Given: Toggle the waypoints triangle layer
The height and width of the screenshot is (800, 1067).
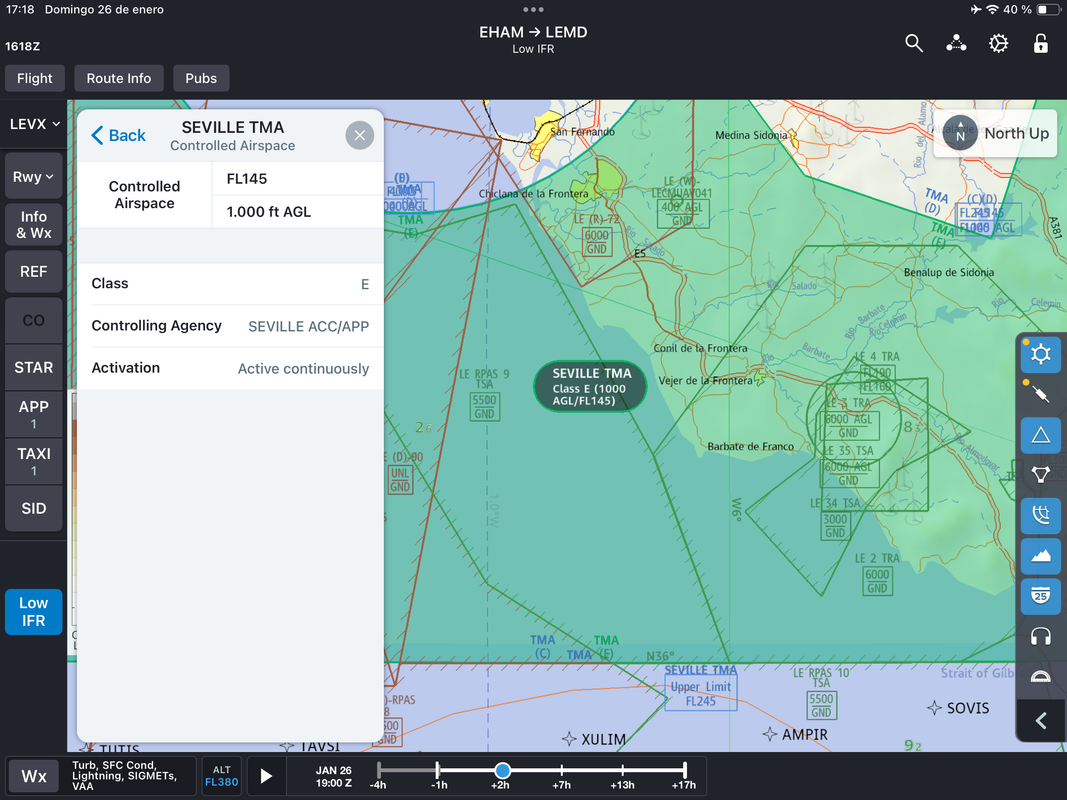Looking at the screenshot, I should tap(1040, 435).
